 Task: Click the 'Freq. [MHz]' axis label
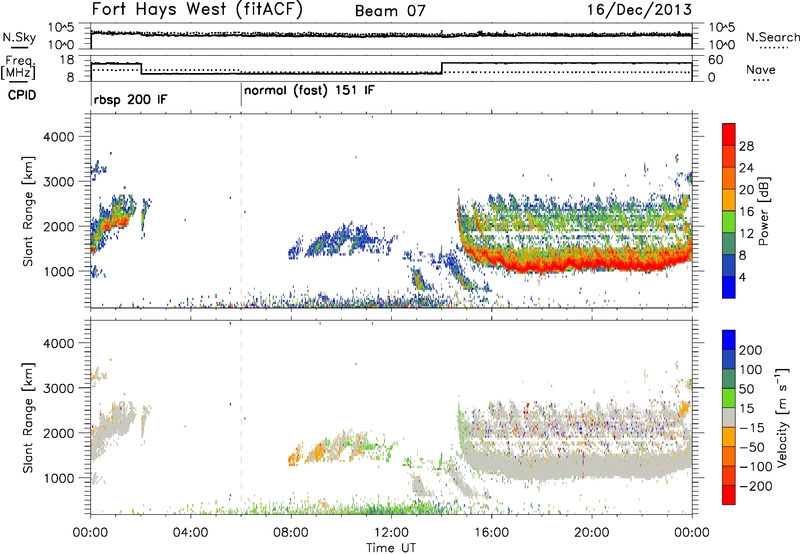tap(18, 67)
